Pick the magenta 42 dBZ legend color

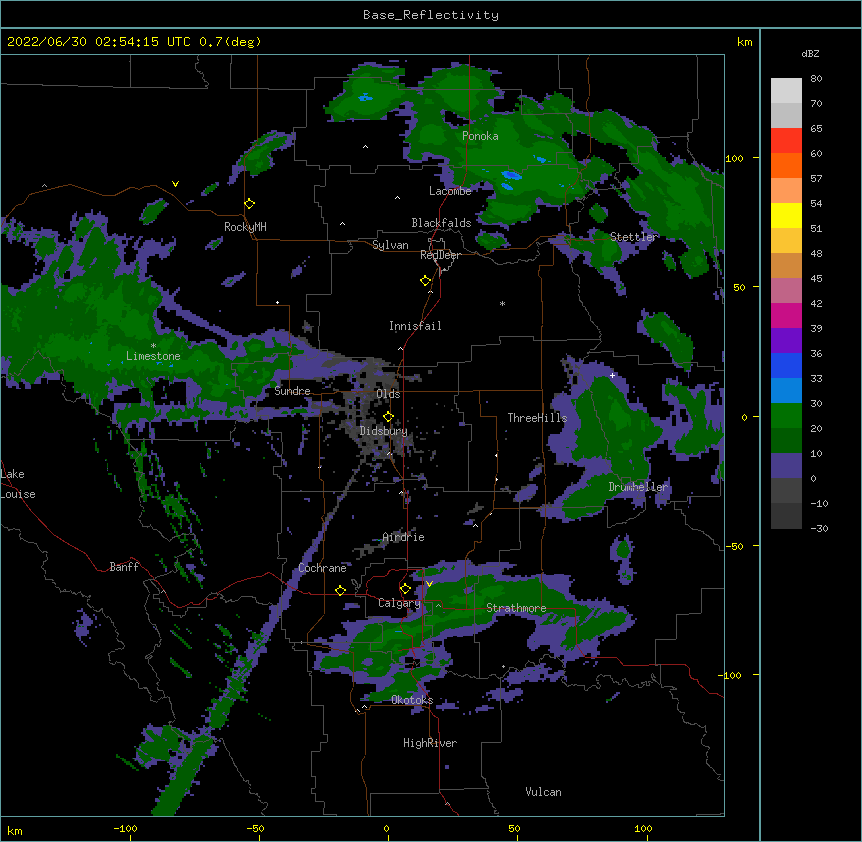tap(786, 315)
